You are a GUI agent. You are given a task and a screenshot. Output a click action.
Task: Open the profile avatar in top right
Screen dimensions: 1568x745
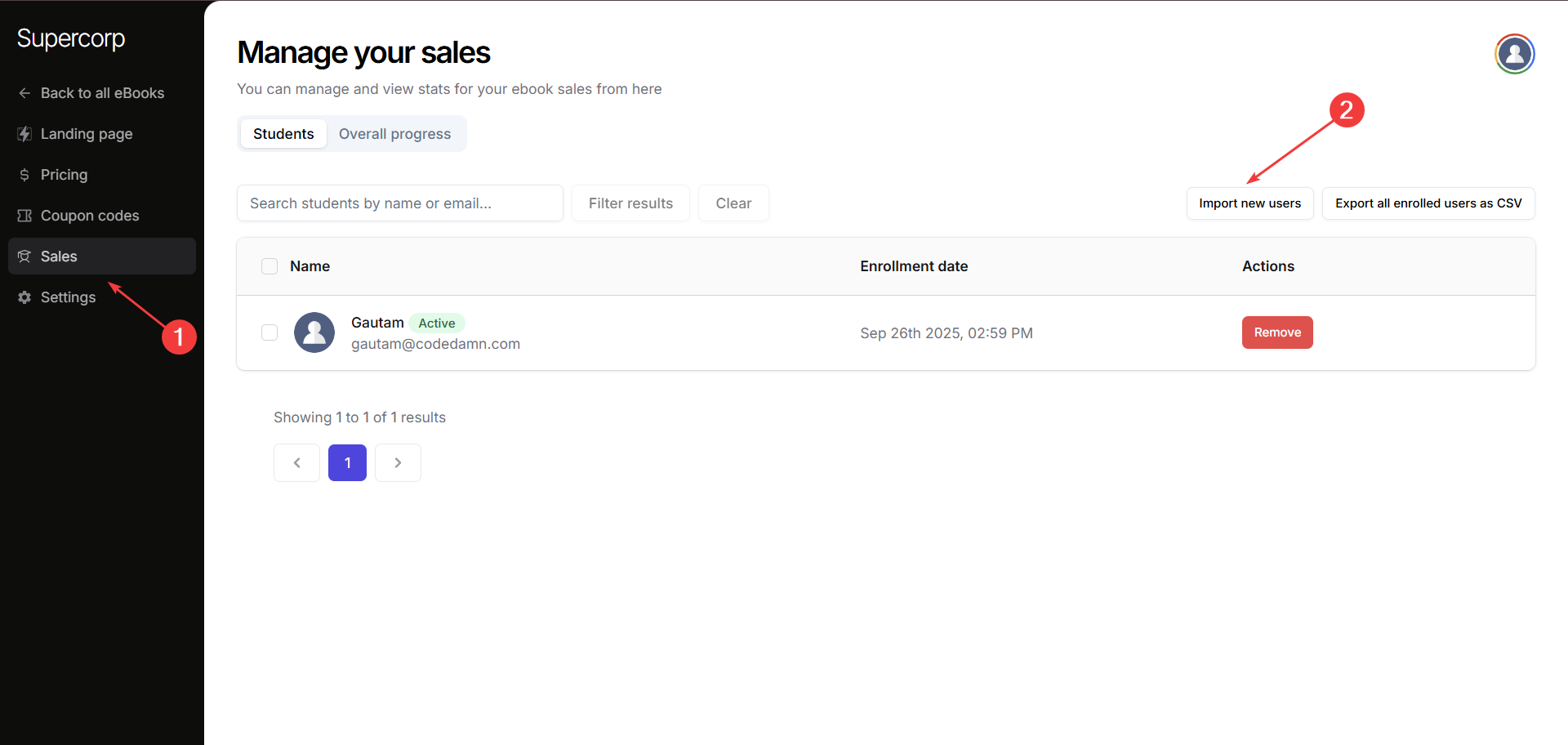click(1514, 54)
